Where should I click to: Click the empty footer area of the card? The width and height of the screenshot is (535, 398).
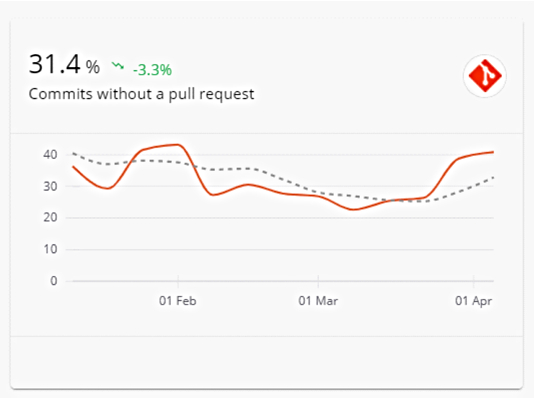[x=266, y=362]
